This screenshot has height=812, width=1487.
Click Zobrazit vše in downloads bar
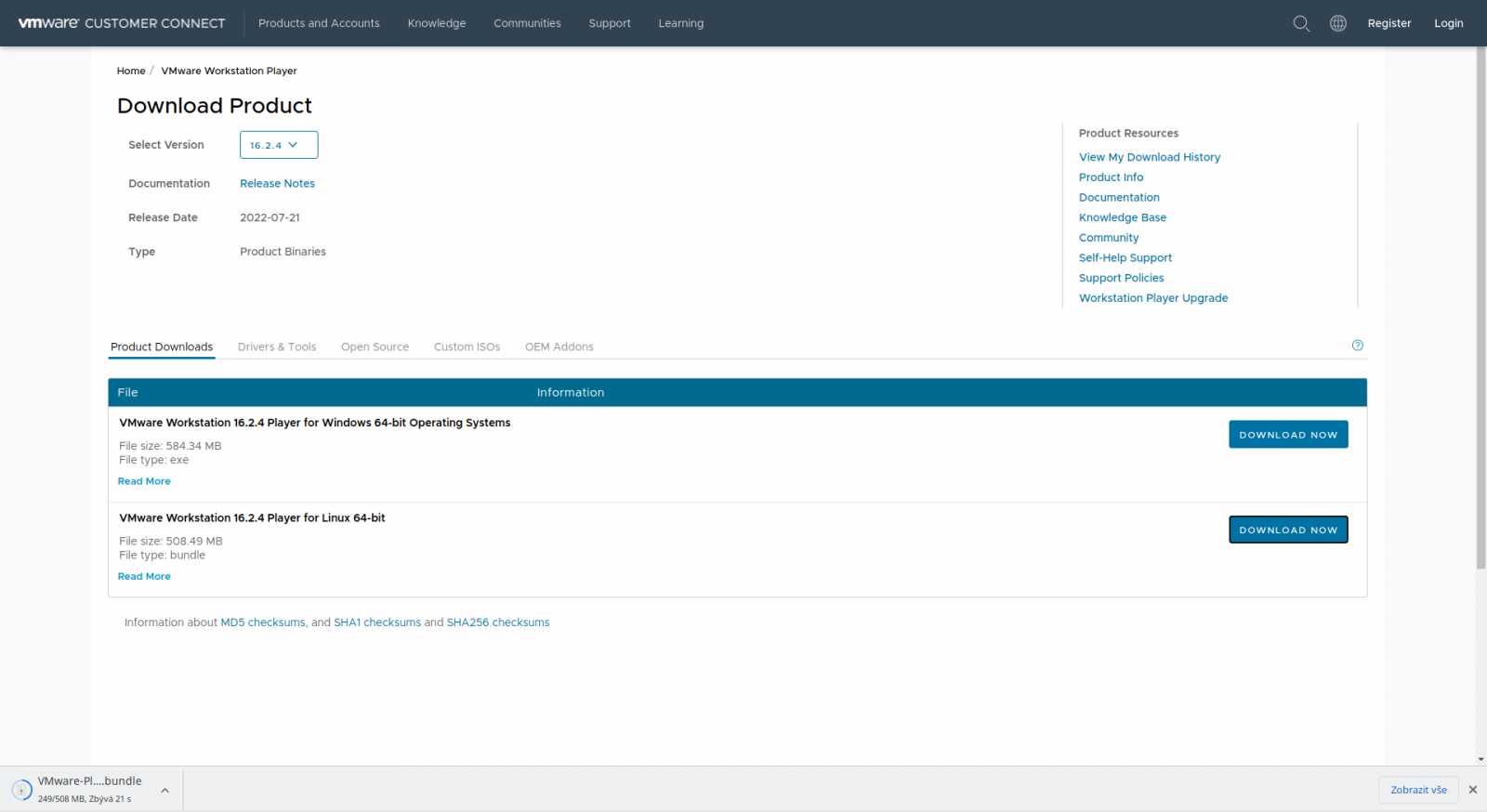1418,790
